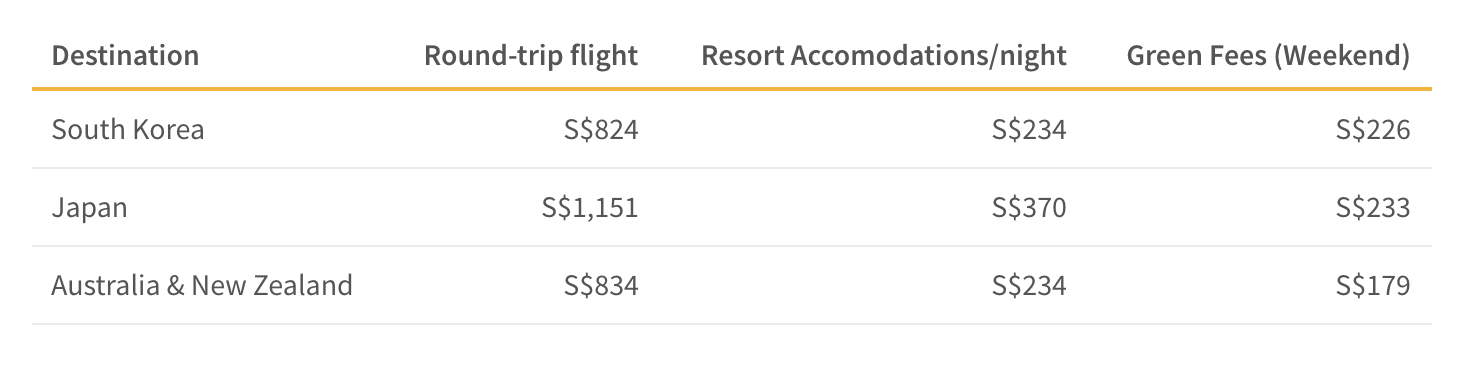Click the Destination column header

(125, 55)
